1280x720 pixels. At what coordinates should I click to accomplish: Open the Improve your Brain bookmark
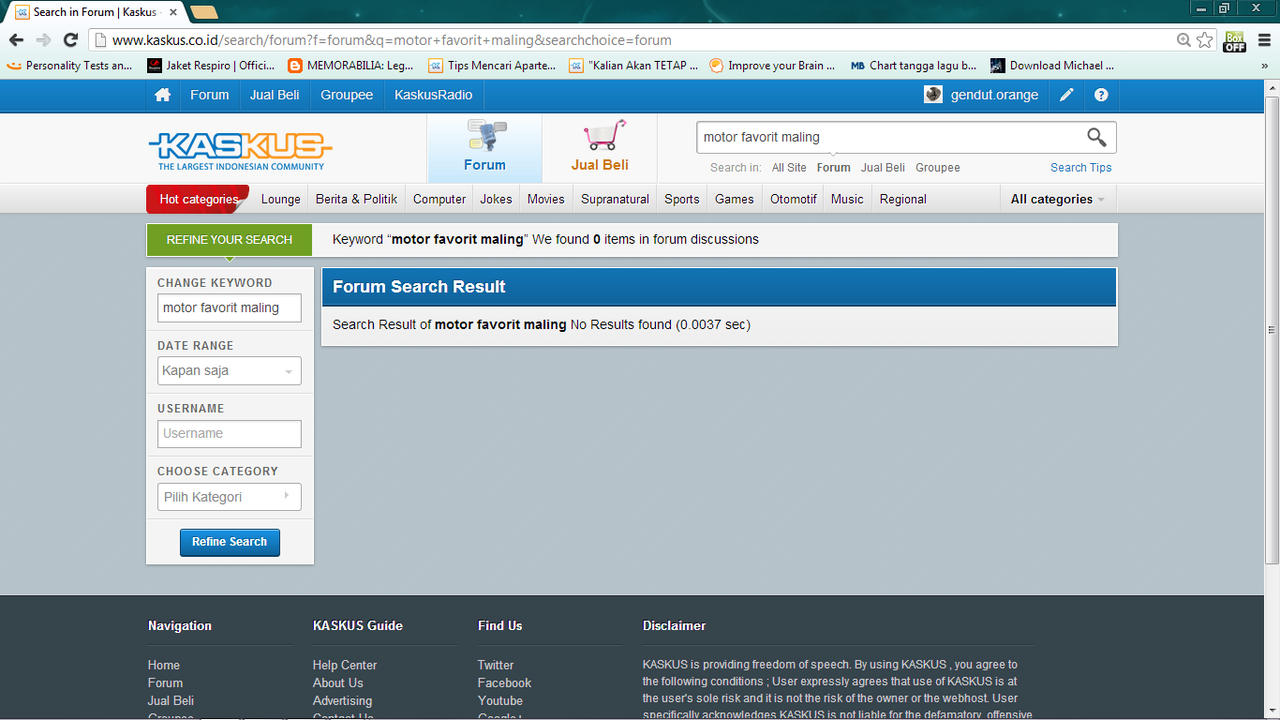pos(772,66)
